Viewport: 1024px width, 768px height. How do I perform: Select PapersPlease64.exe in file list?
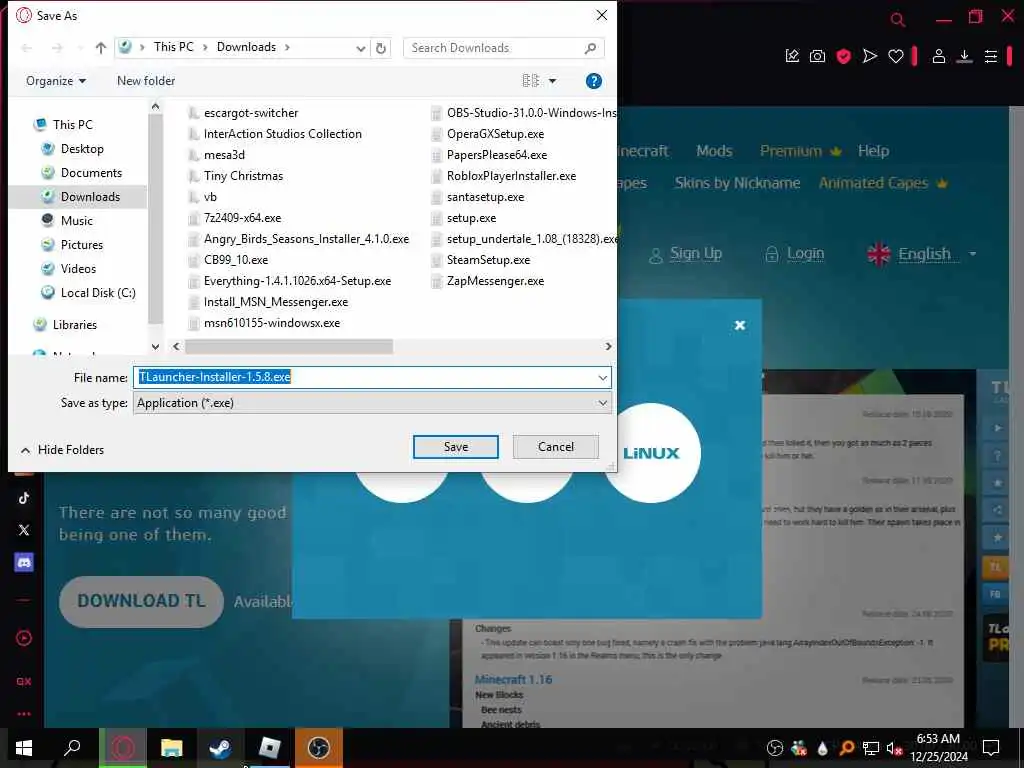click(x=496, y=155)
